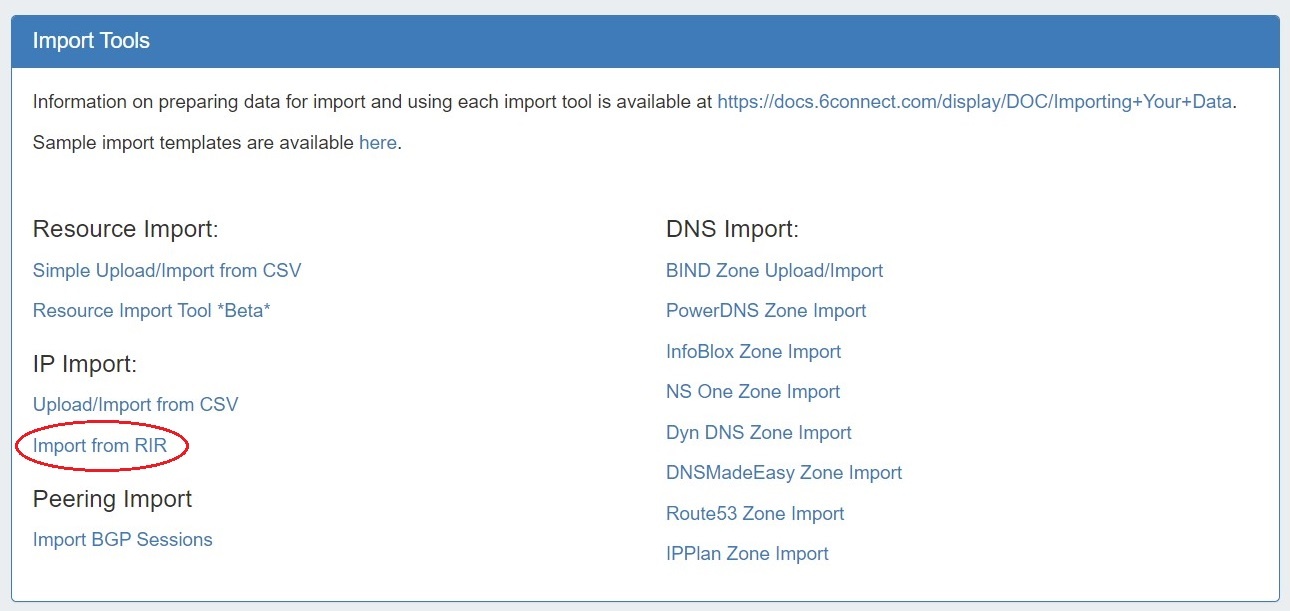1290x611 pixels.
Task: Go to NS One Zone Import
Action: click(x=753, y=392)
